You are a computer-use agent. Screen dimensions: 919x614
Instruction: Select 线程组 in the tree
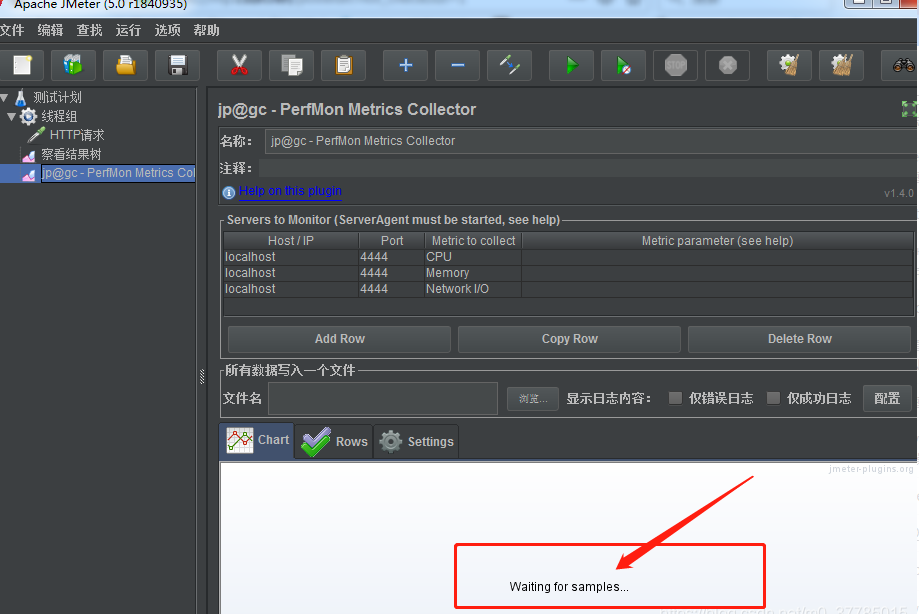59,117
